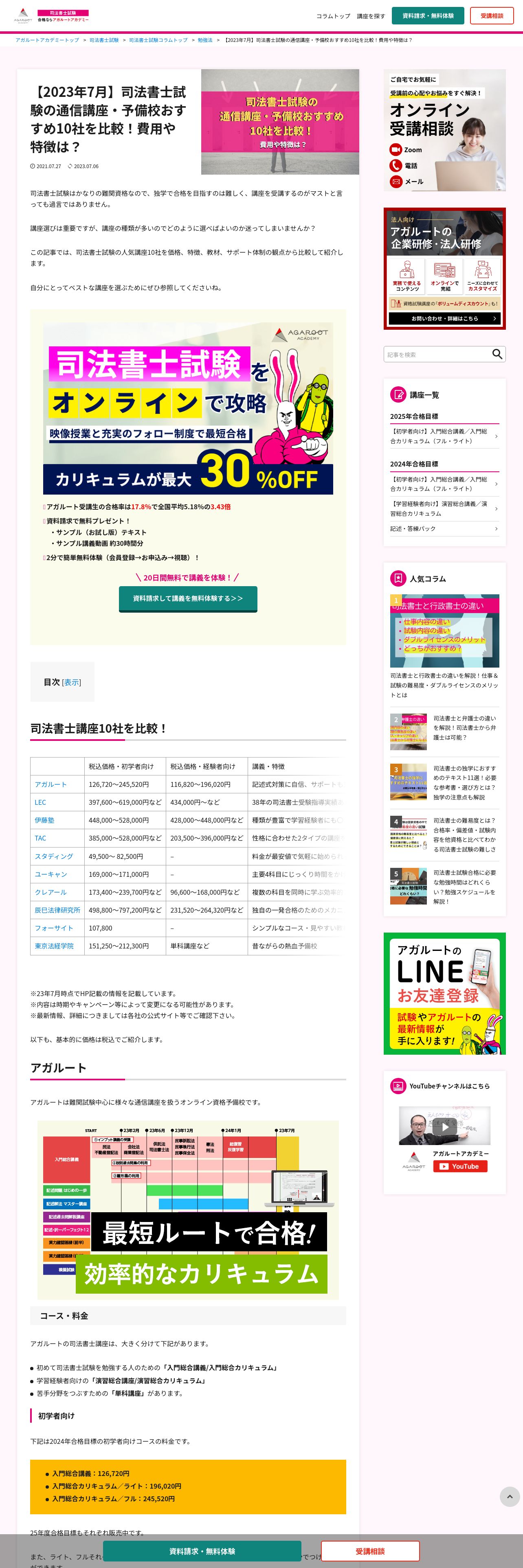The height and width of the screenshot is (1568, 523).
Task: Select 126,720〜245,520円 price cell
Action: click(x=125, y=784)
